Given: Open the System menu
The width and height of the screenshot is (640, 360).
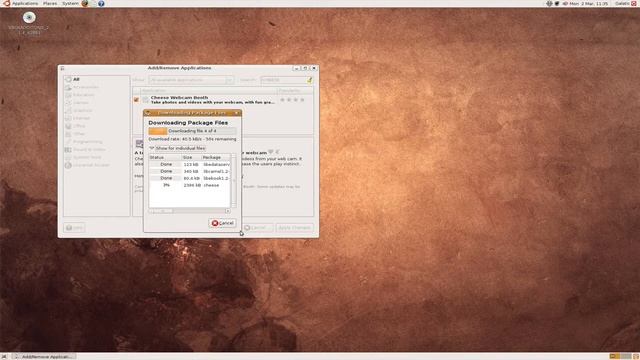Looking at the screenshot, I should point(70,3).
